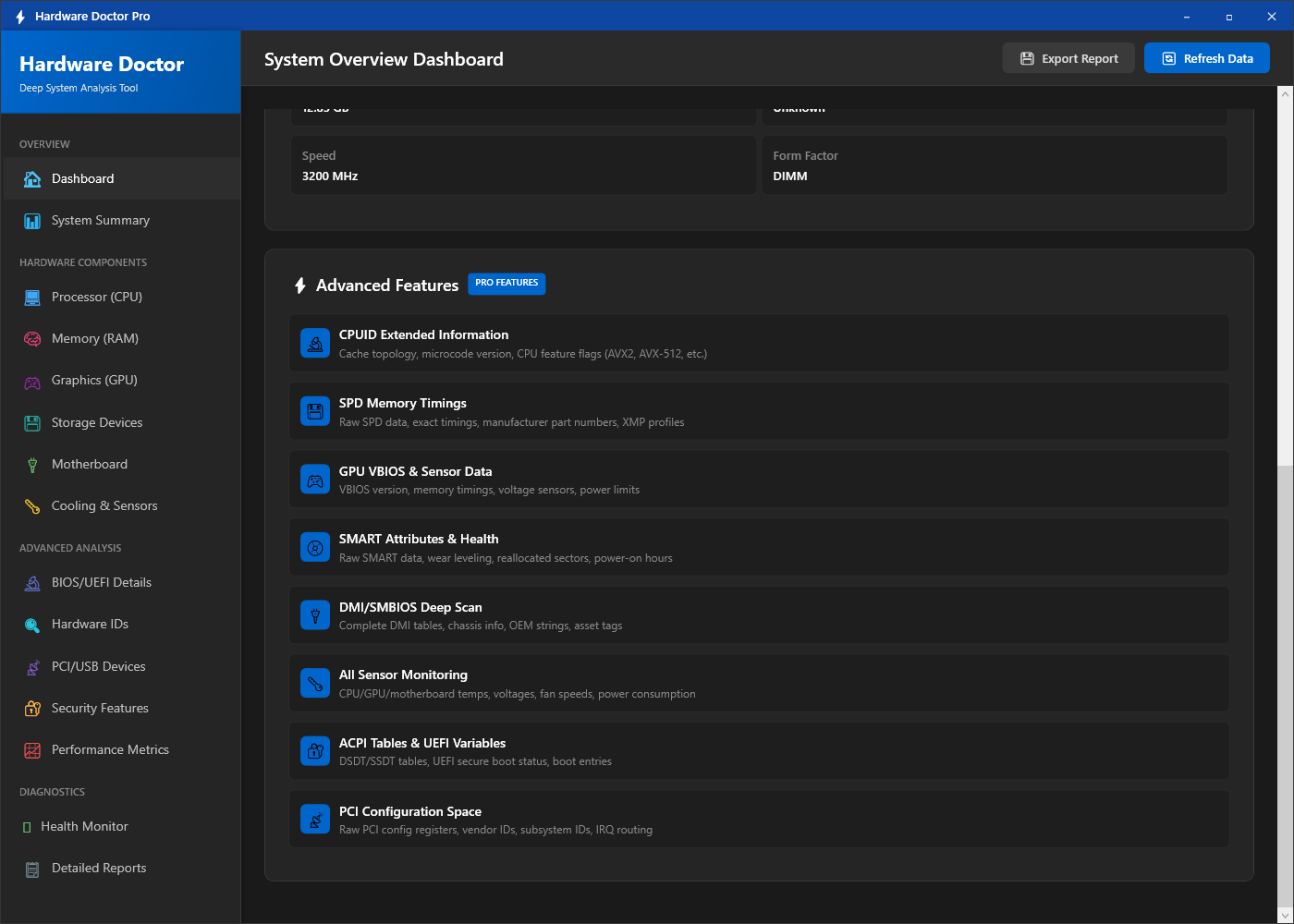Open the CPUID Extended Information card
This screenshot has height=924, width=1294.
click(x=760, y=344)
